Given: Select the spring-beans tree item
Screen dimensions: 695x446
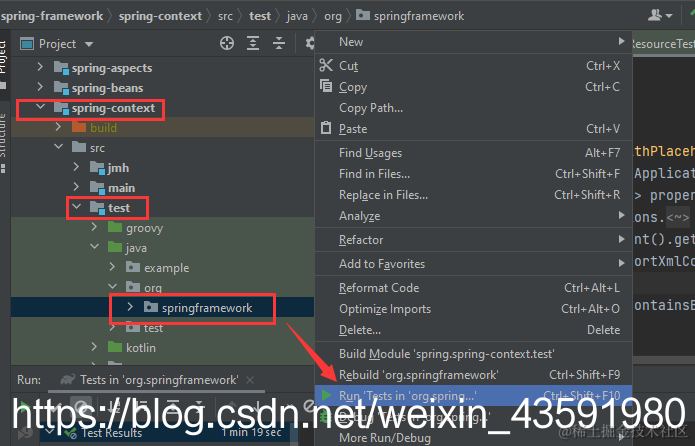Looking at the screenshot, I should (x=107, y=88).
